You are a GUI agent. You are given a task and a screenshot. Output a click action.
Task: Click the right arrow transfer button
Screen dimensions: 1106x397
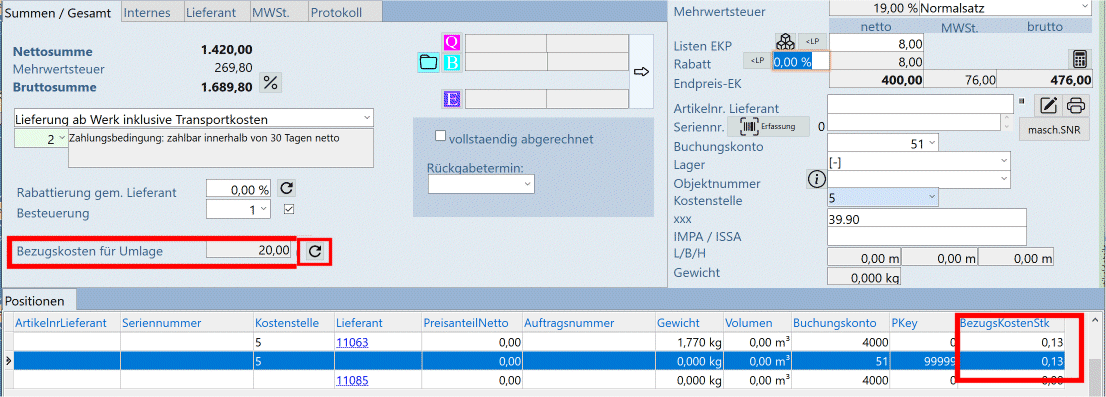(x=641, y=71)
